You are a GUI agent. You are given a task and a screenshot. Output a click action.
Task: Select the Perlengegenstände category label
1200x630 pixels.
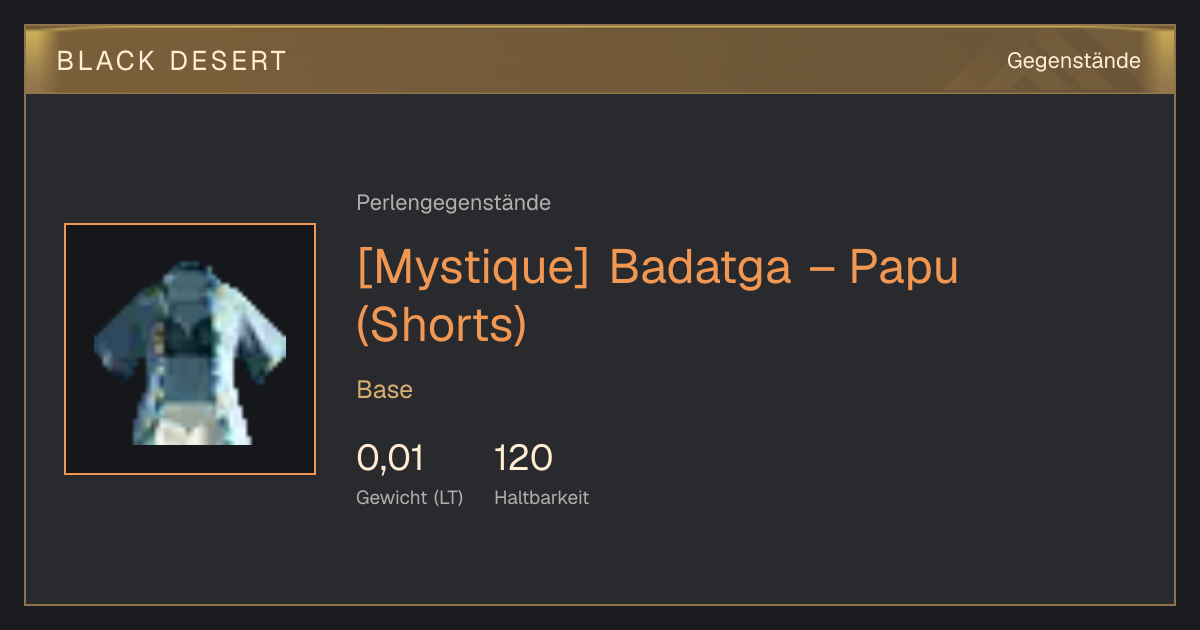[453, 203]
